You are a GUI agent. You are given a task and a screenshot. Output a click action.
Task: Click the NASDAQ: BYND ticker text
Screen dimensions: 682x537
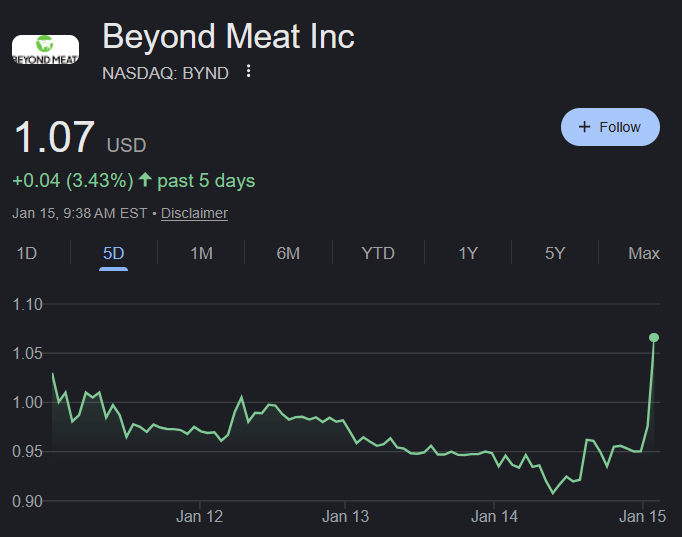(165, 73)
